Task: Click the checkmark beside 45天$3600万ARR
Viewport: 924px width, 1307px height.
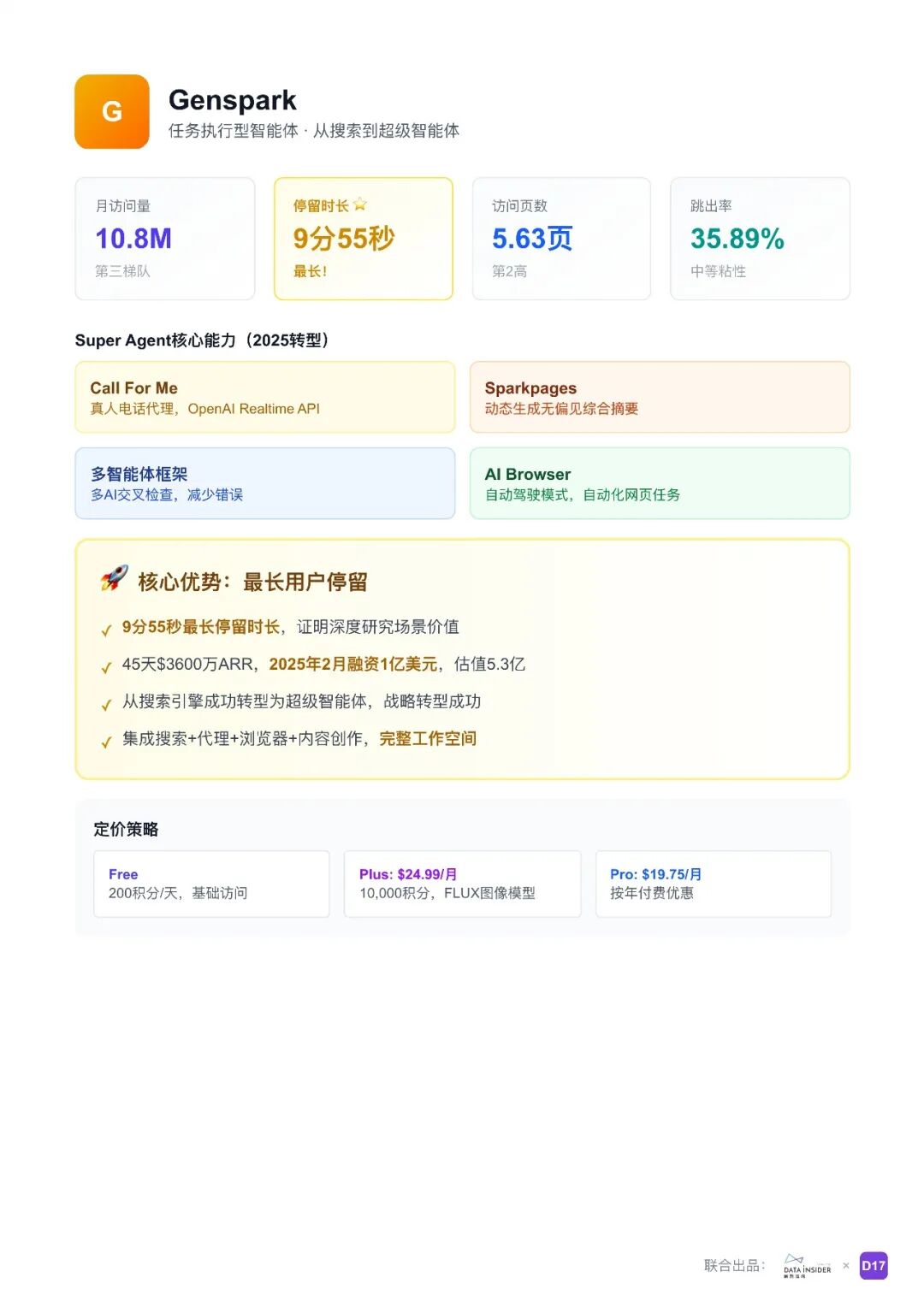Action: coord(106,668)
